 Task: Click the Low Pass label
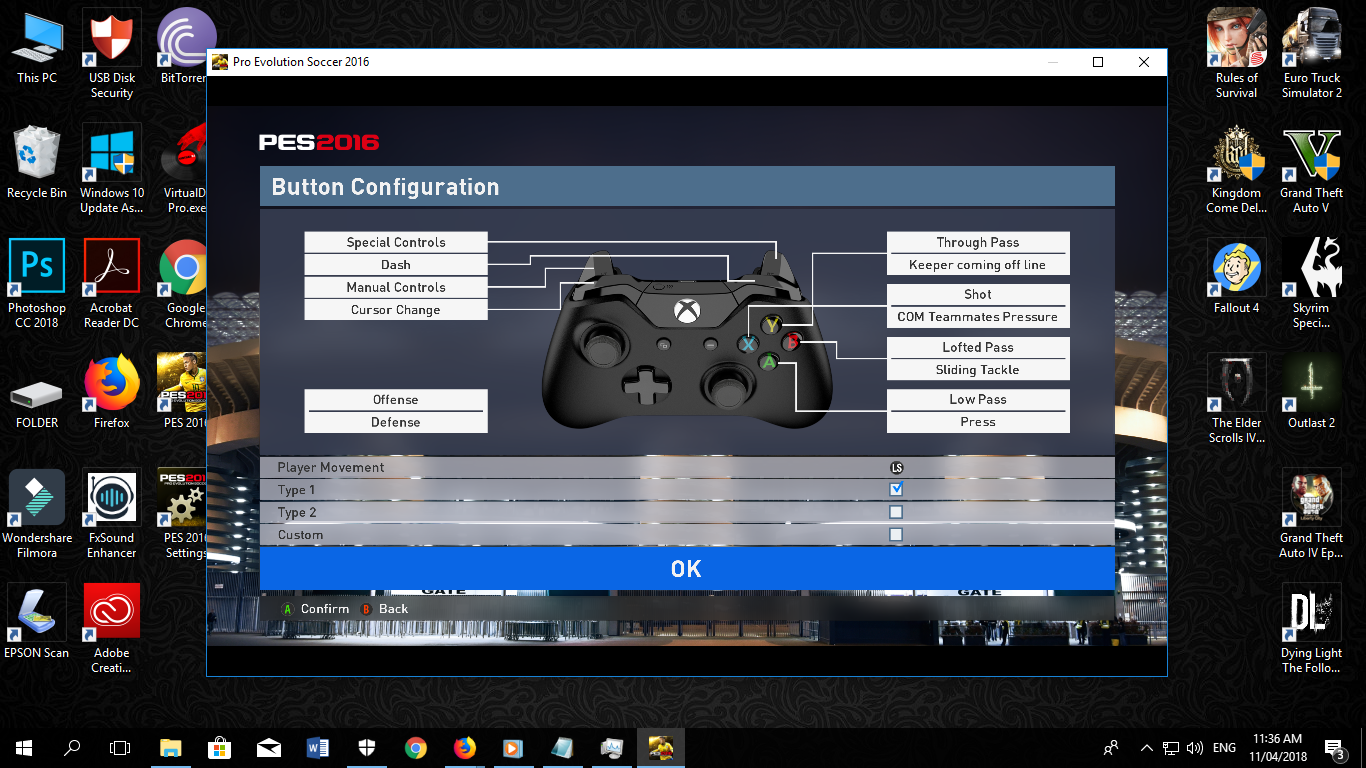coord(978,399)
